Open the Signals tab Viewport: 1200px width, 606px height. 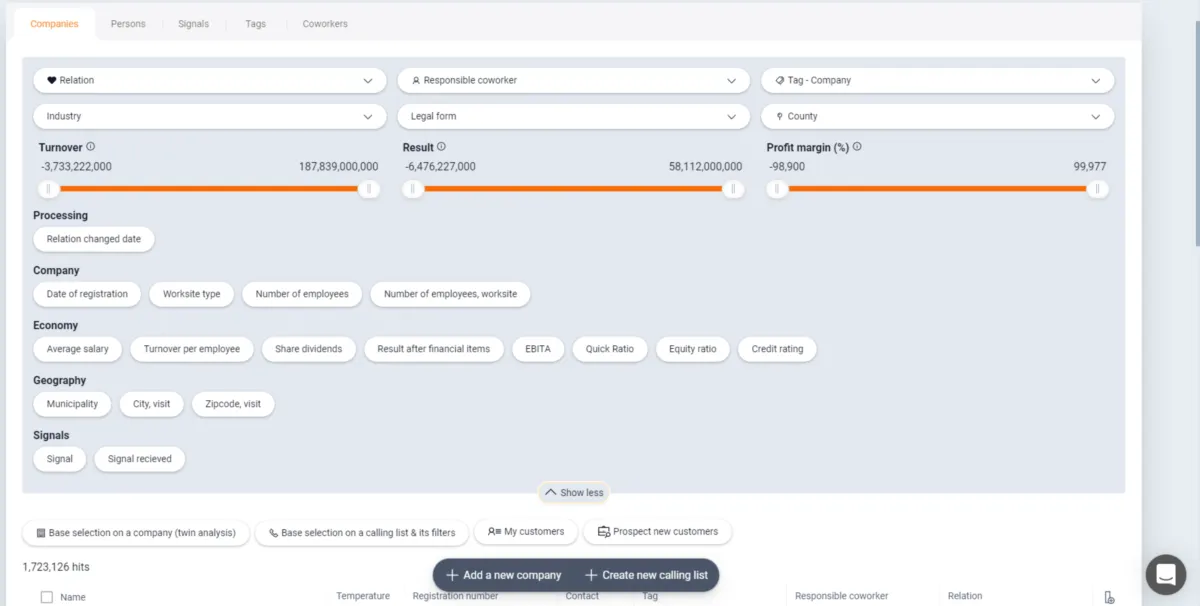[x=193, y=24]
